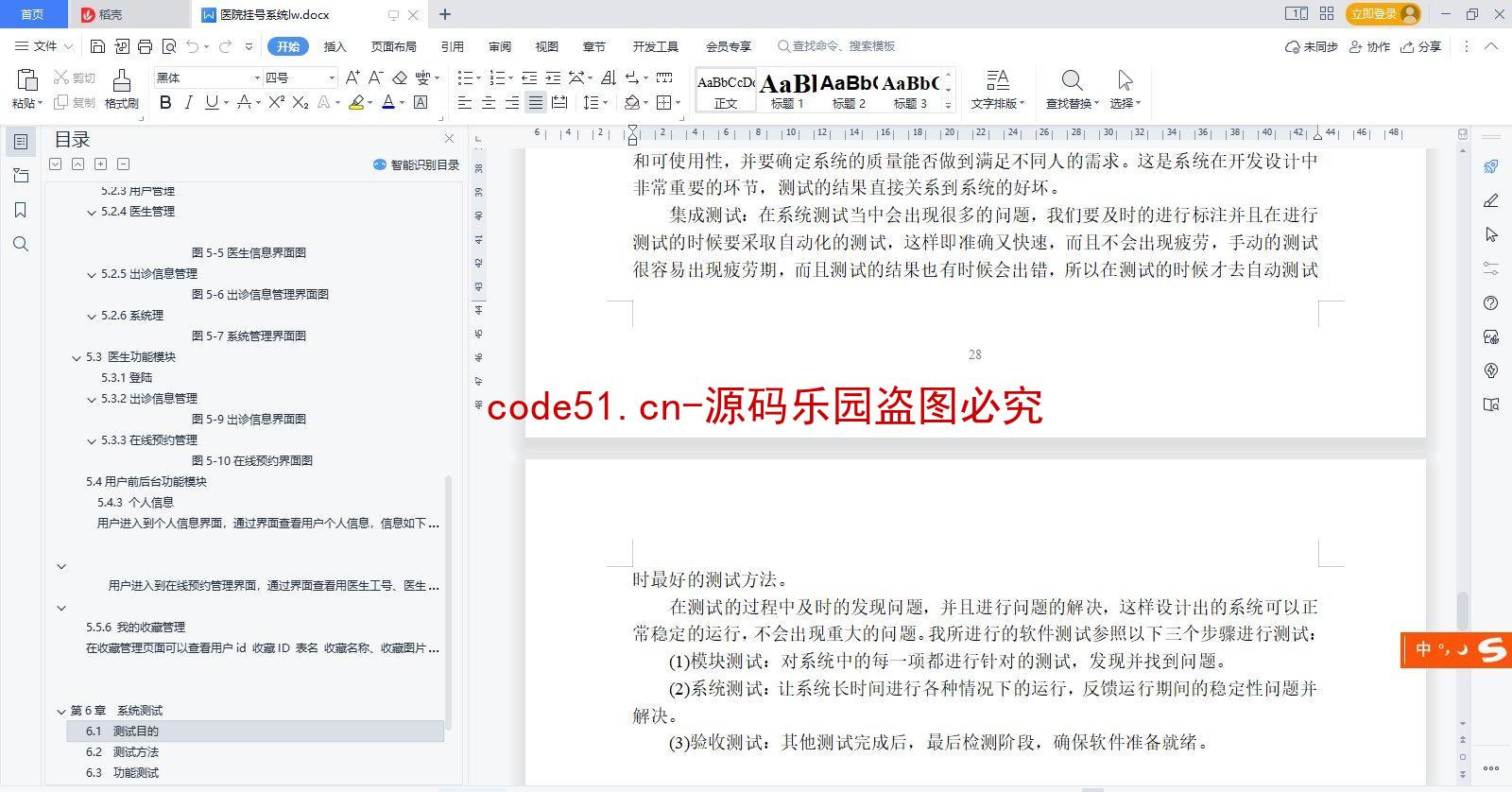Open 查找替换 tool
Image resolution: width=1512 pixels, height=792 pixels.
[1072, 90]
